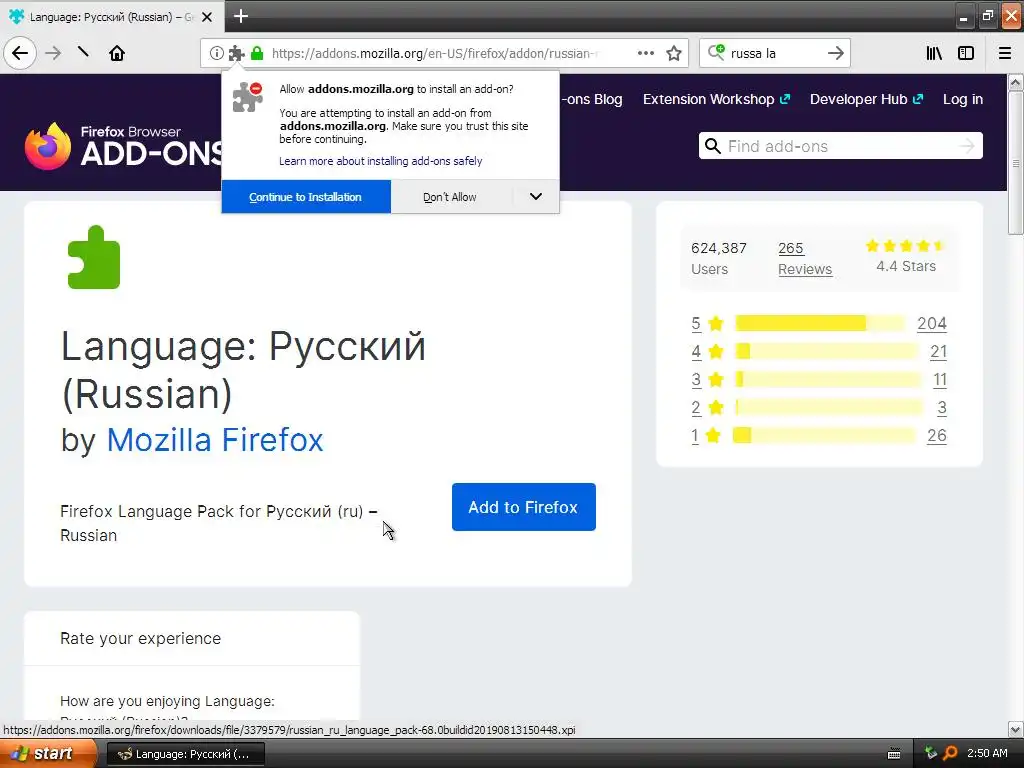Click the forward navigation arrow
The image size is (1024, 768).
[x=53, y=53]
